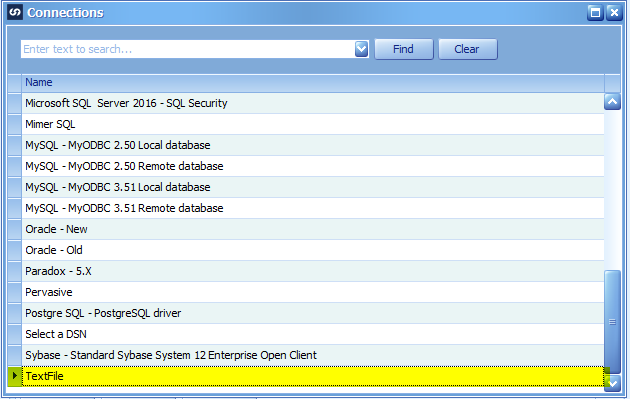Select 'MySQL - MyODBC 3.51 Local database'
Viewport: 630px width, 399px height.
click(313, 187)
